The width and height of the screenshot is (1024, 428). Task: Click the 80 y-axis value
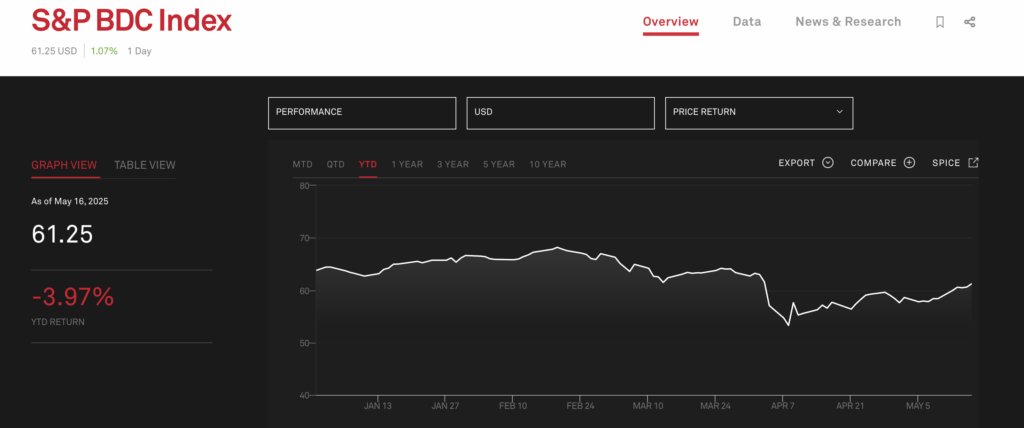coord(304,186)
